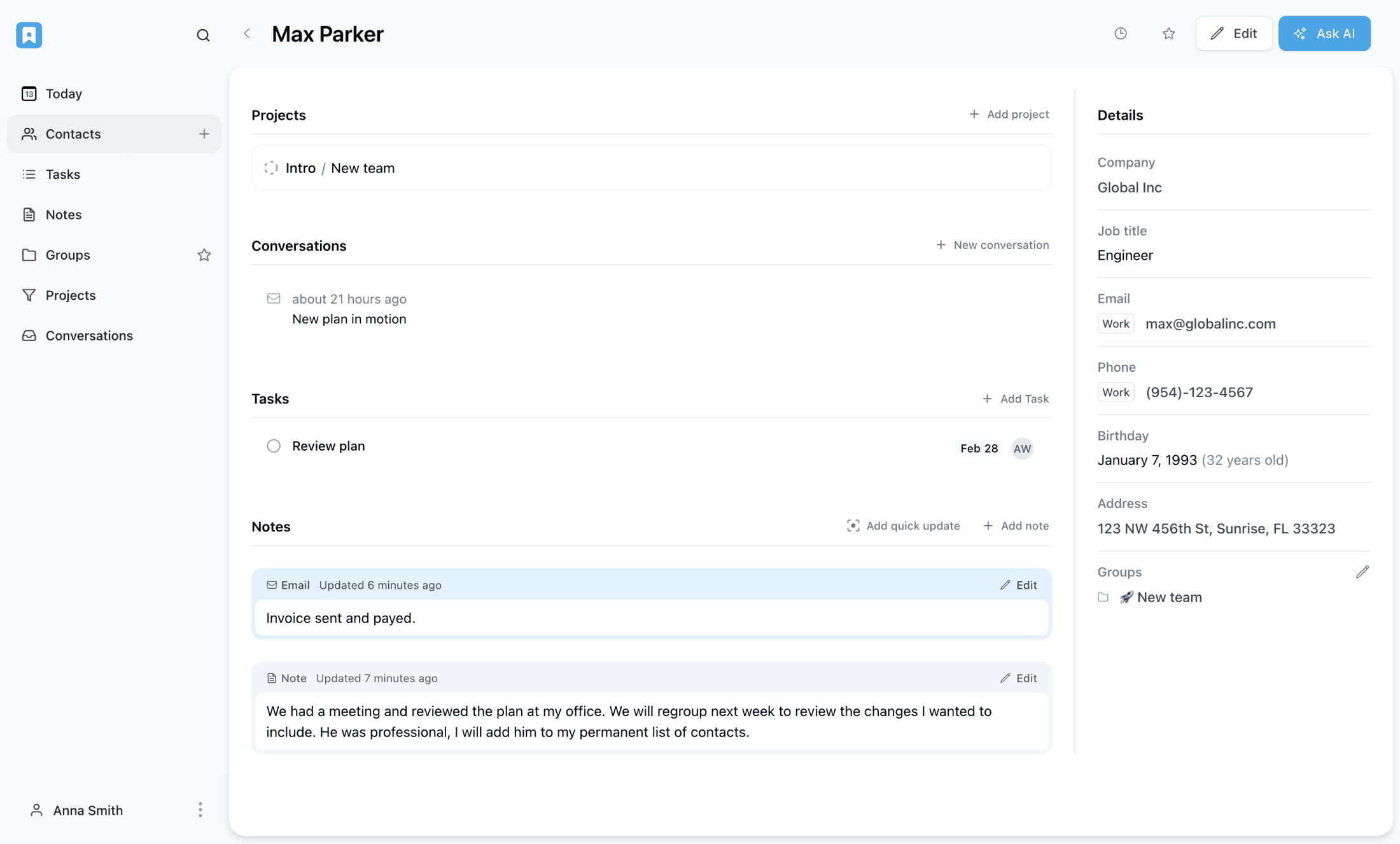This screenshot has width=1400, height=844.
Task: Click the Add quick update icon button
Action: (x=853, y=525)
